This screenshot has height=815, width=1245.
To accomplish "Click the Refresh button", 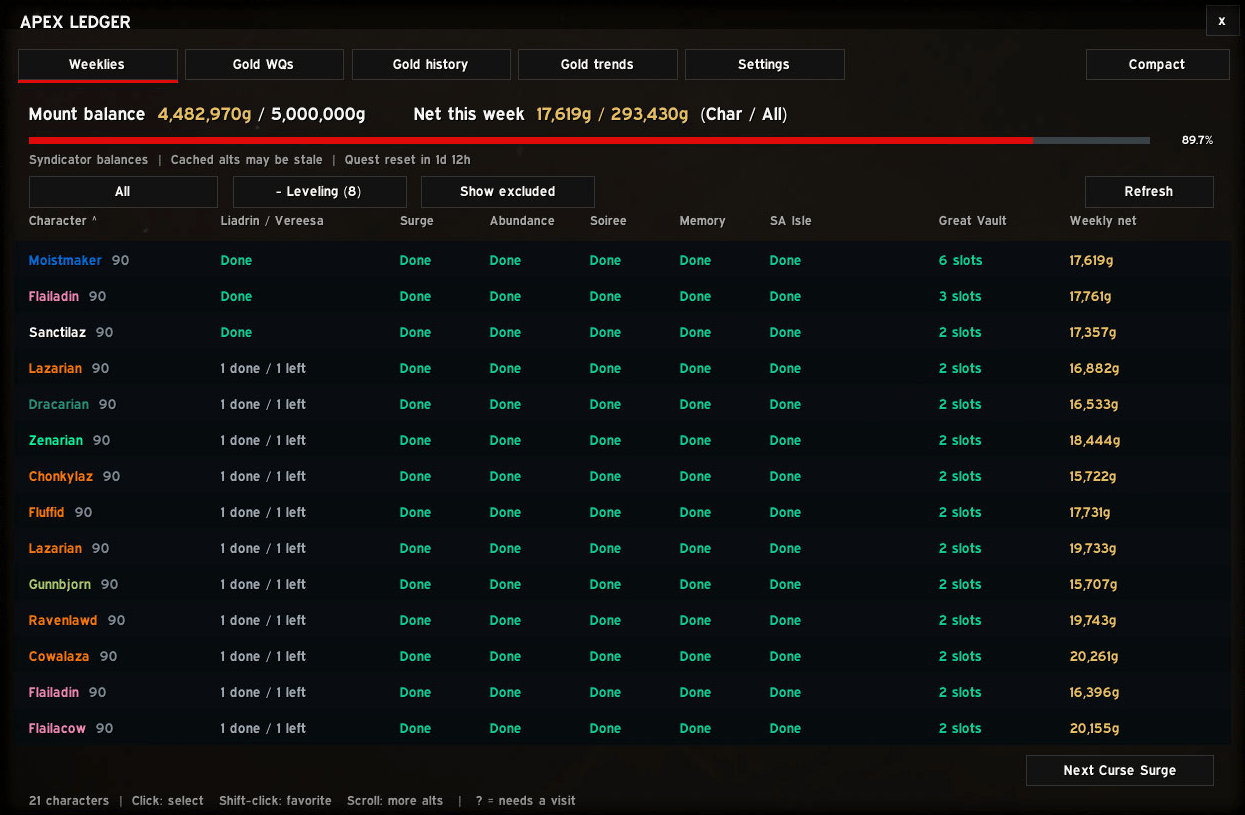I will (x=1149, y=191).
